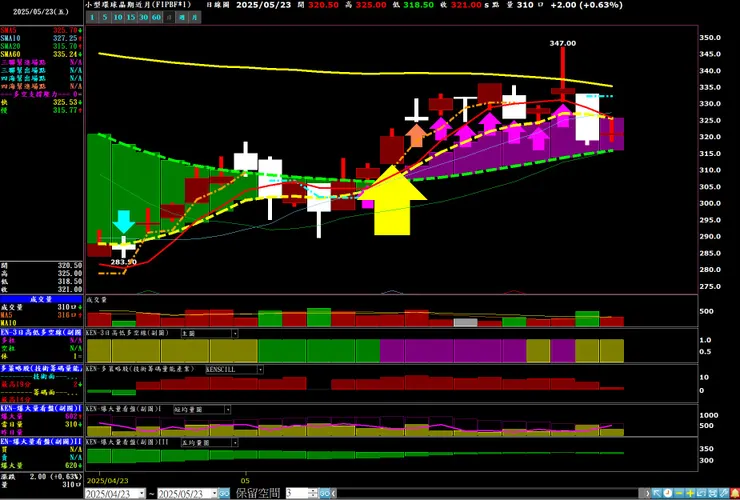This screenshot has height=500, width=740.
Task: Click GO button next to end date
Action: 224,493
